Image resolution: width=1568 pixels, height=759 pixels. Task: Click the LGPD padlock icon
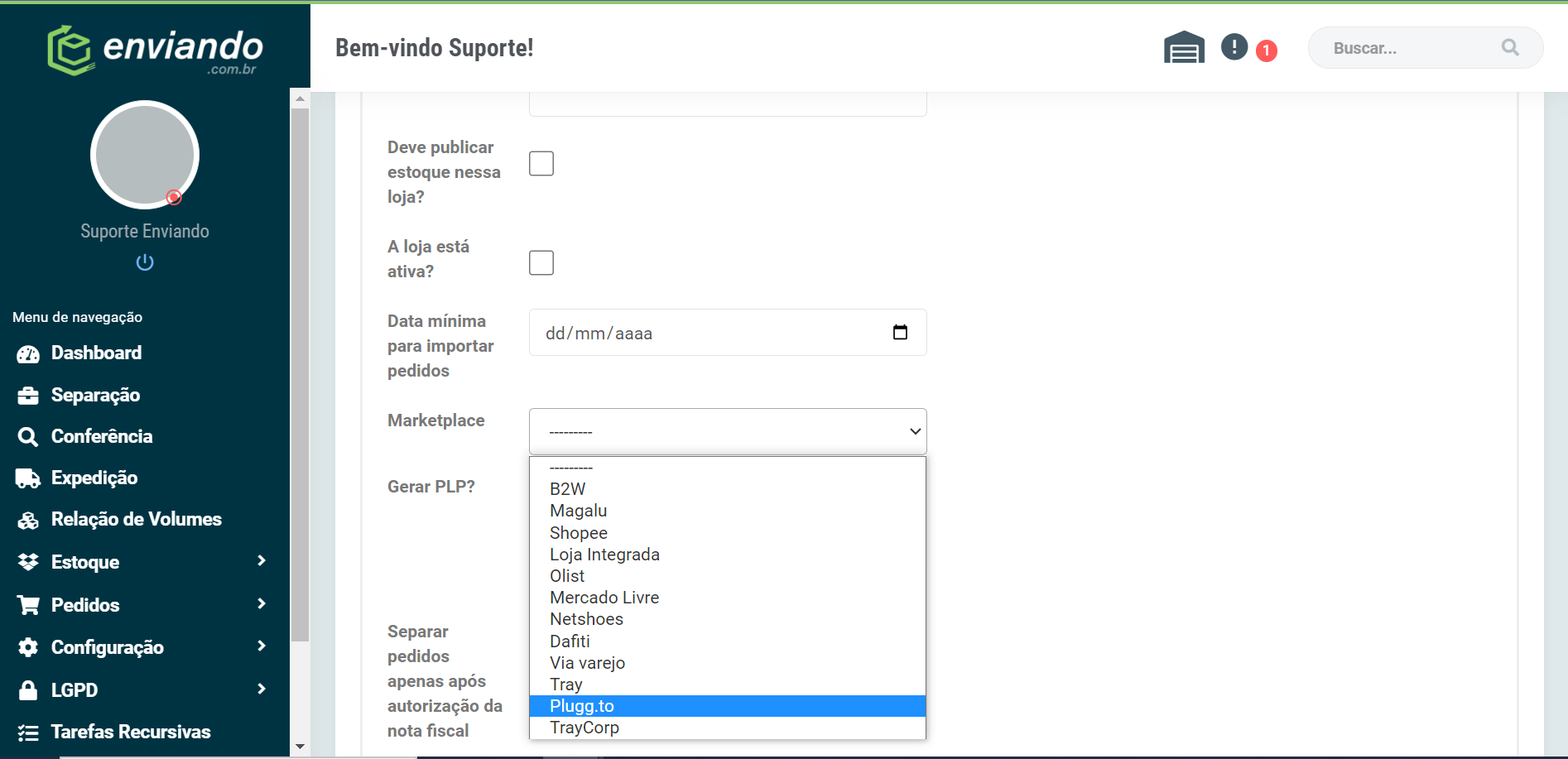[28, 690]
